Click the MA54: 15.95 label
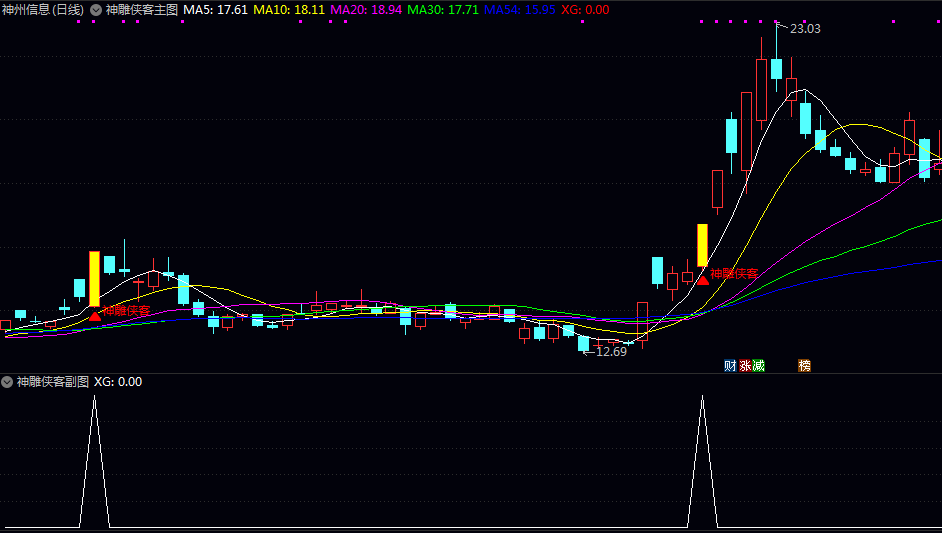The height and width of the screenshot is (533, 942). (520, 10)
